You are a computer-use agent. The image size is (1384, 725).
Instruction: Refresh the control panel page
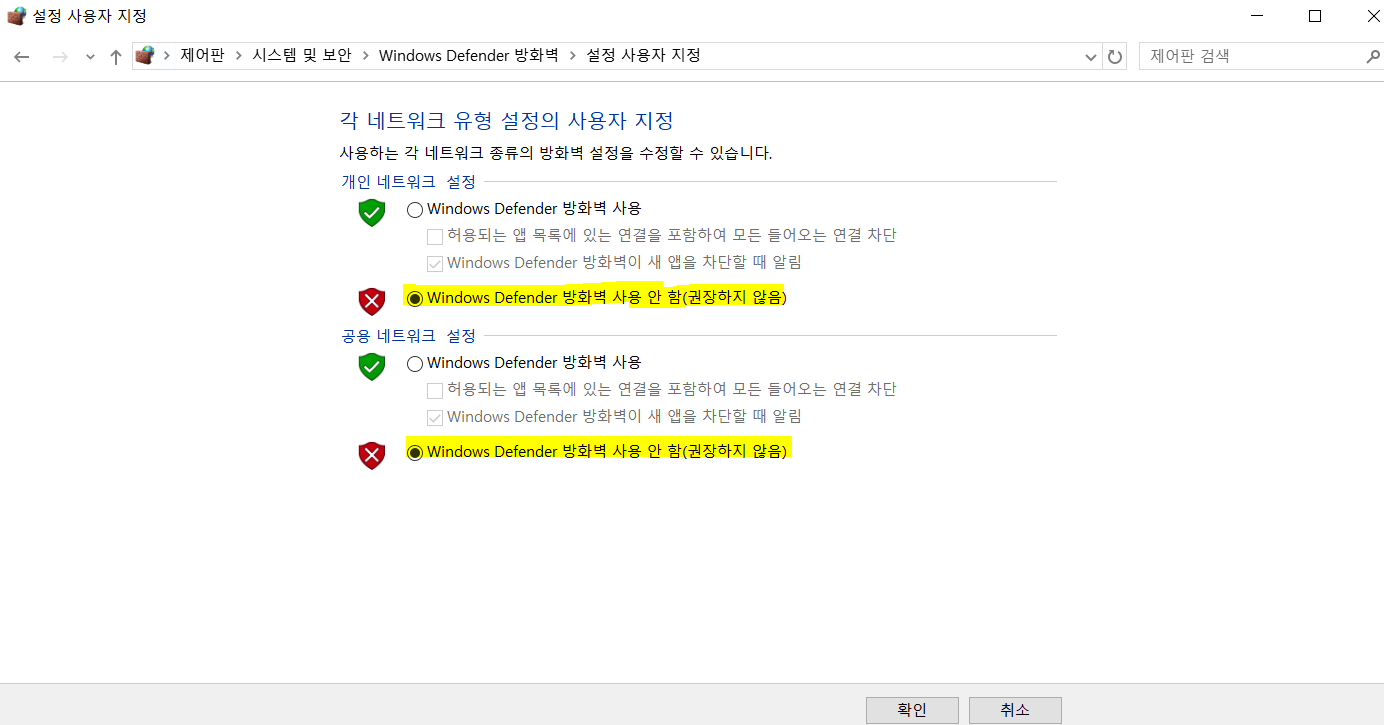pyautogui.click(x=1115, y=57)
